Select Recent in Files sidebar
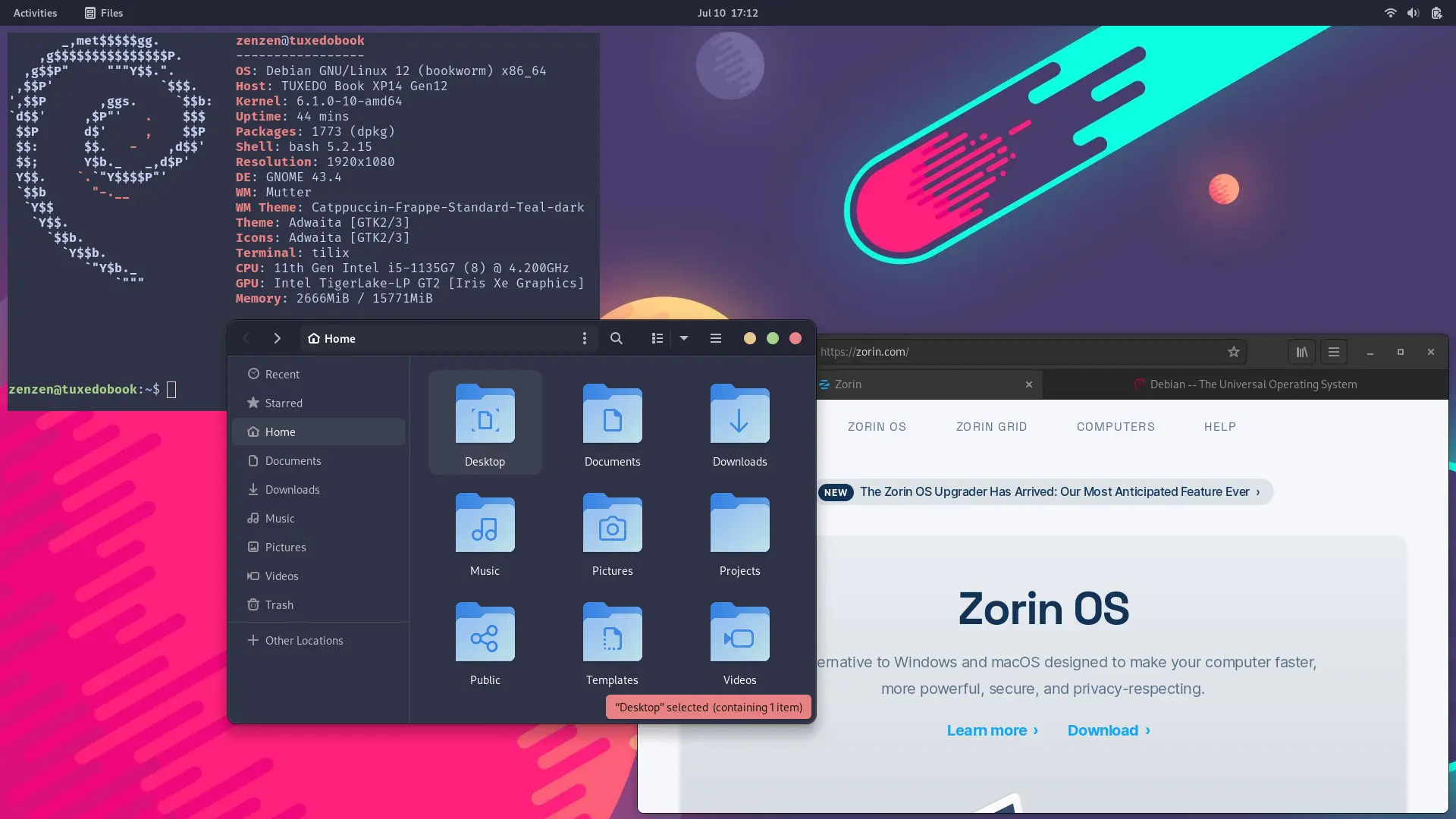Viewport: 1456px width, 819px height. pyautogui.click(x=318, y=374)
